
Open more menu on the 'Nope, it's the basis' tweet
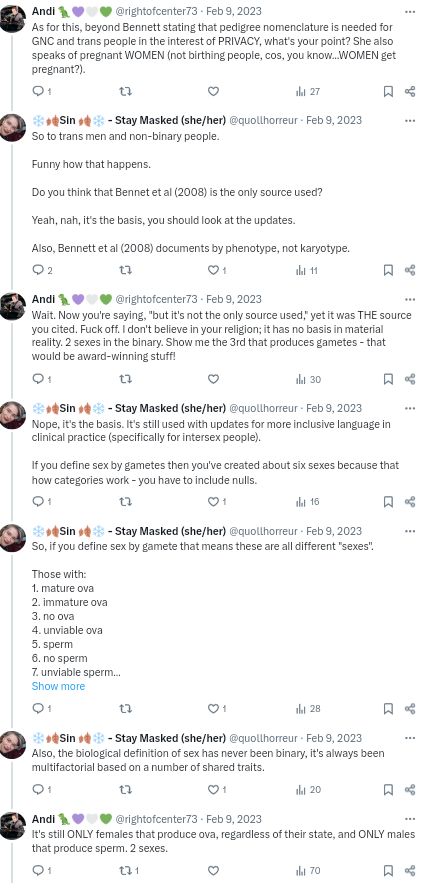(x=410, y=408)
